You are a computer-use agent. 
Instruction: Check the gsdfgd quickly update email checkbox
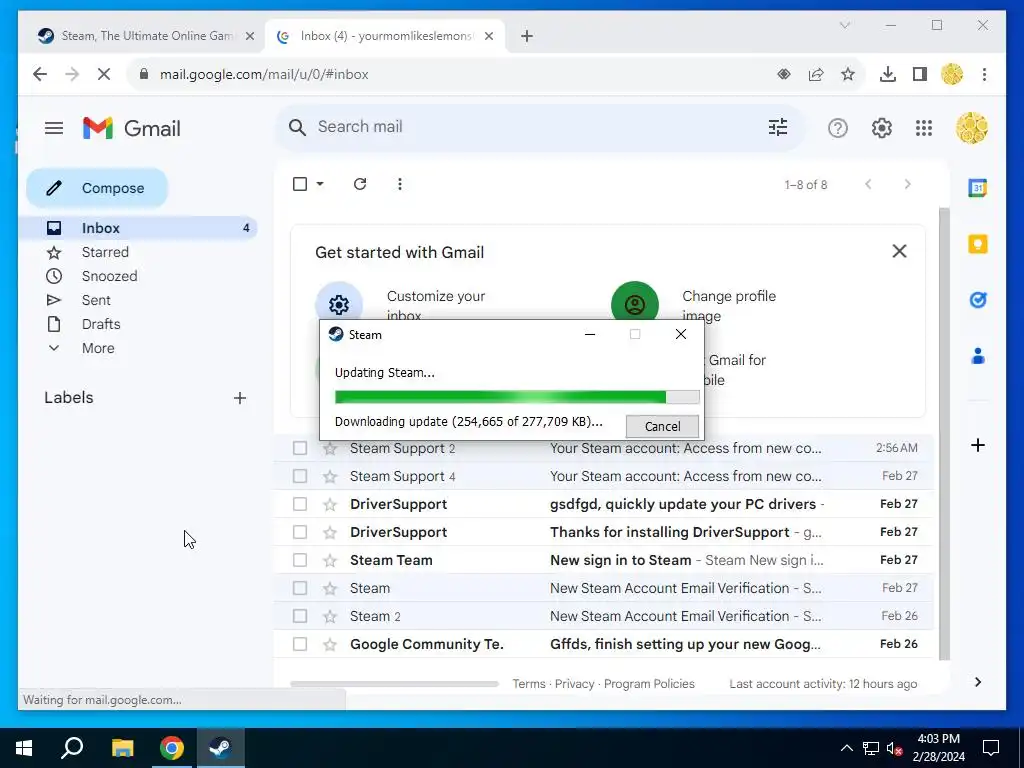300,504
